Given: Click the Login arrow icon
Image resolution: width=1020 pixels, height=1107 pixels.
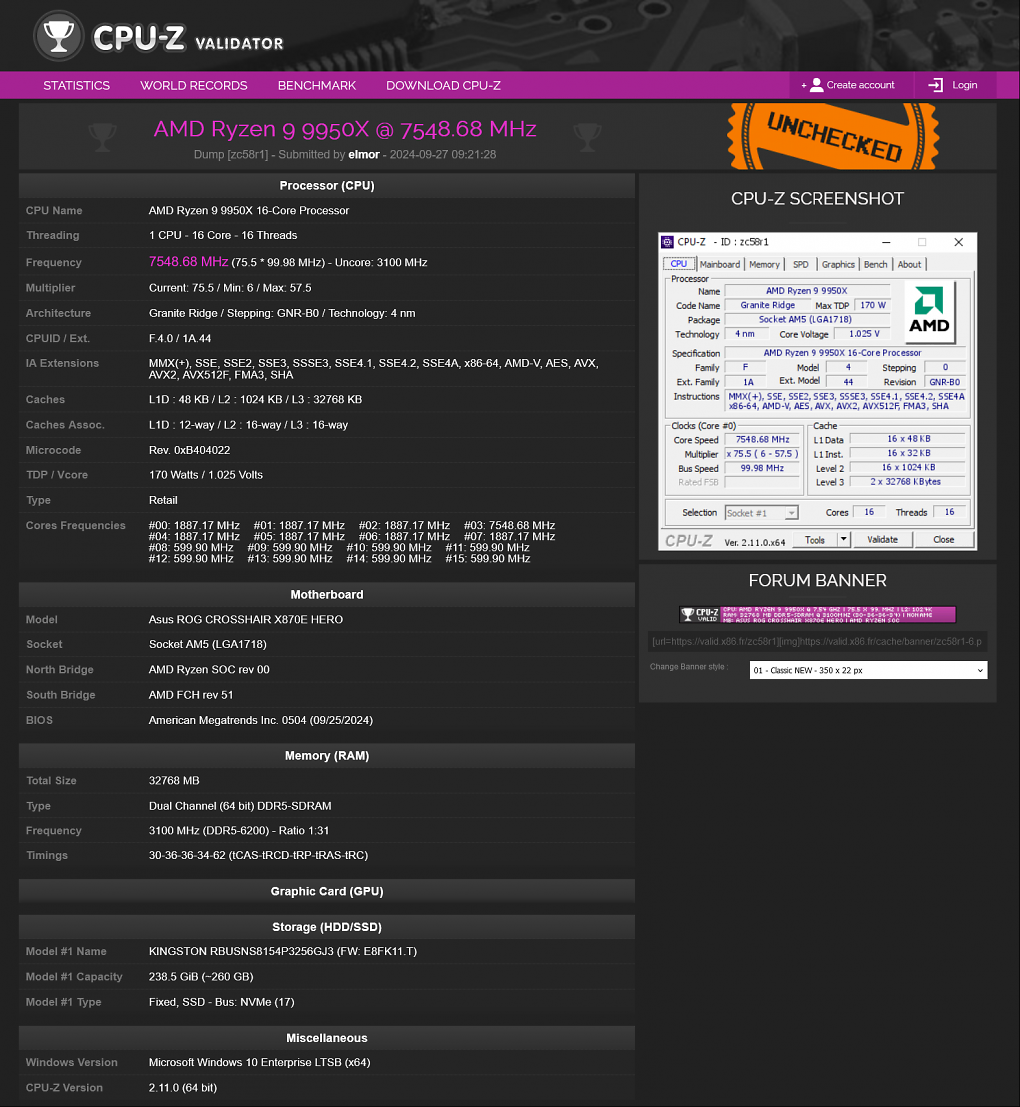Looking at the screenshot, I should 936,85.
